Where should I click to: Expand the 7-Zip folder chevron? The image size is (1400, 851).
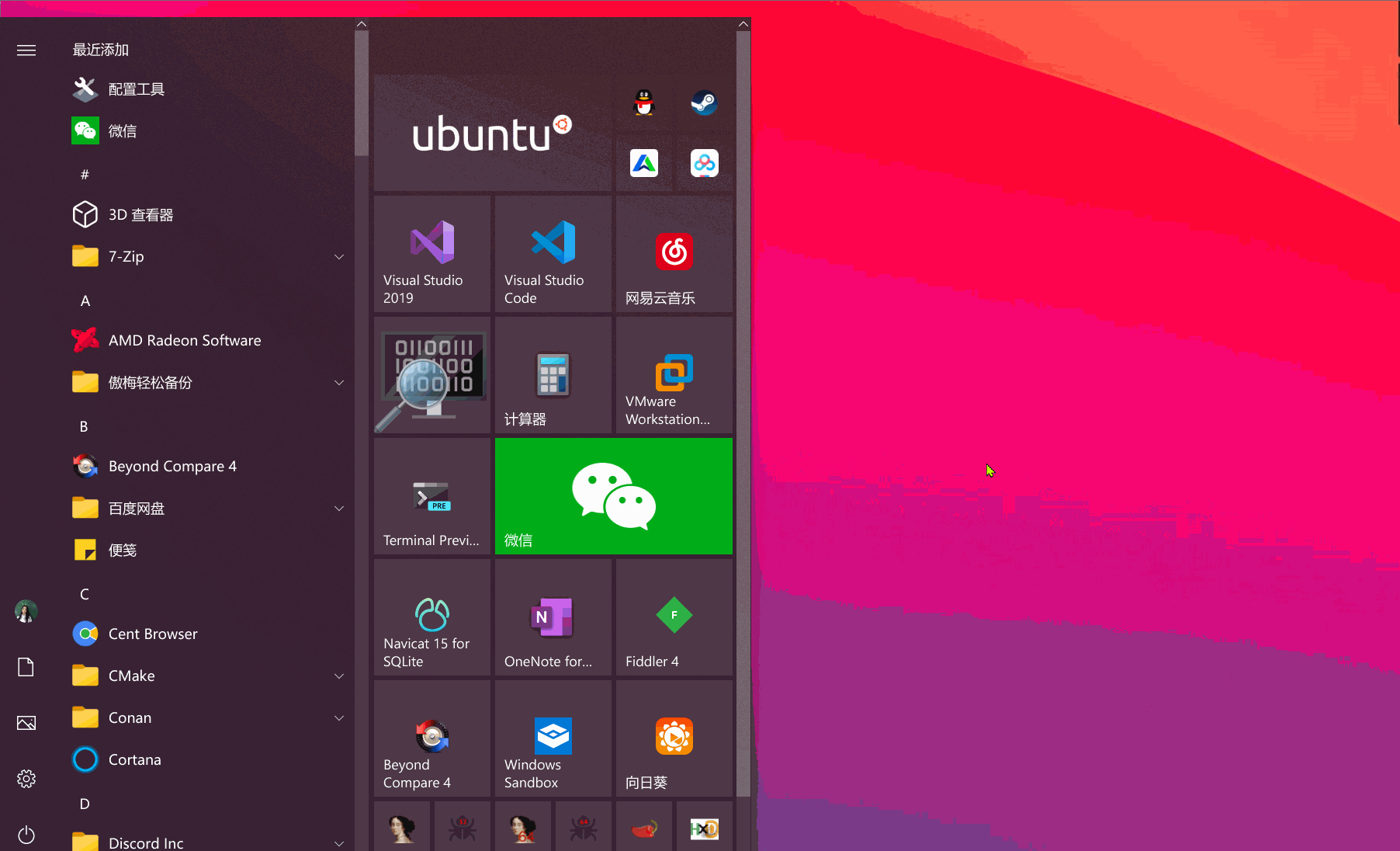click(x=339, y=257)
